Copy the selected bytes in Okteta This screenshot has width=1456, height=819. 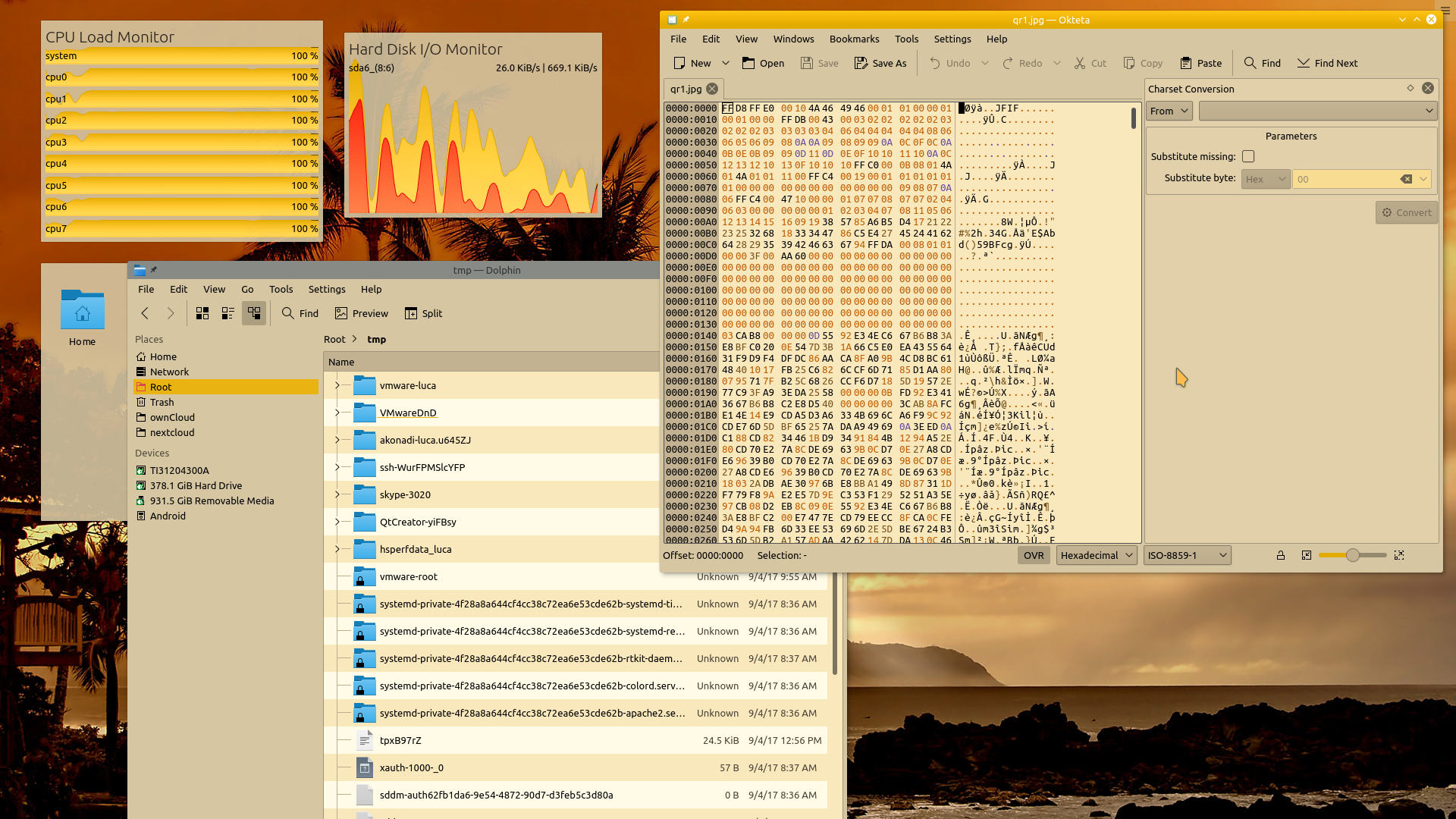click(x=1143, y=63)
